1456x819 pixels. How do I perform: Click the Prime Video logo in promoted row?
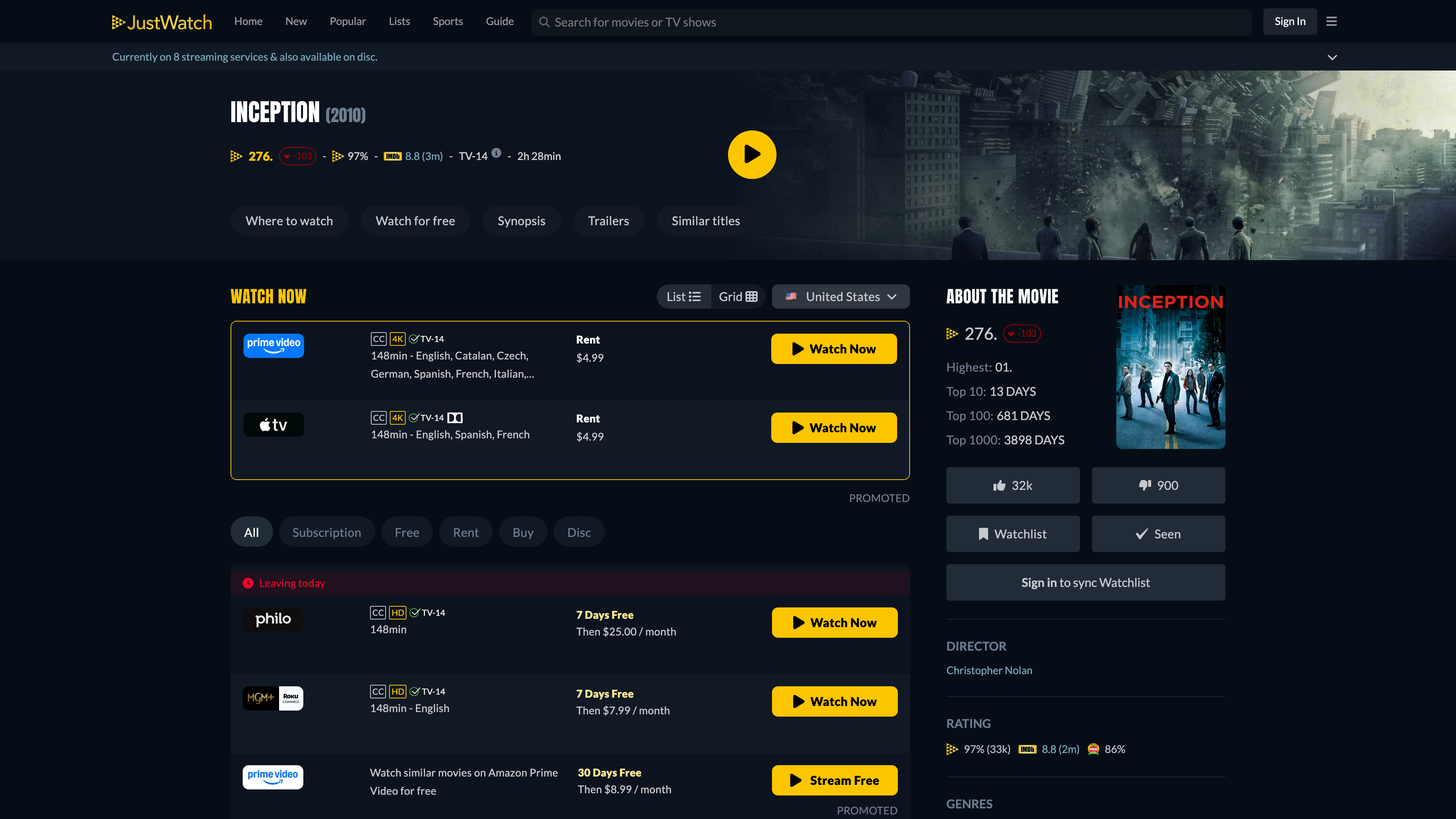coord(273,777)
